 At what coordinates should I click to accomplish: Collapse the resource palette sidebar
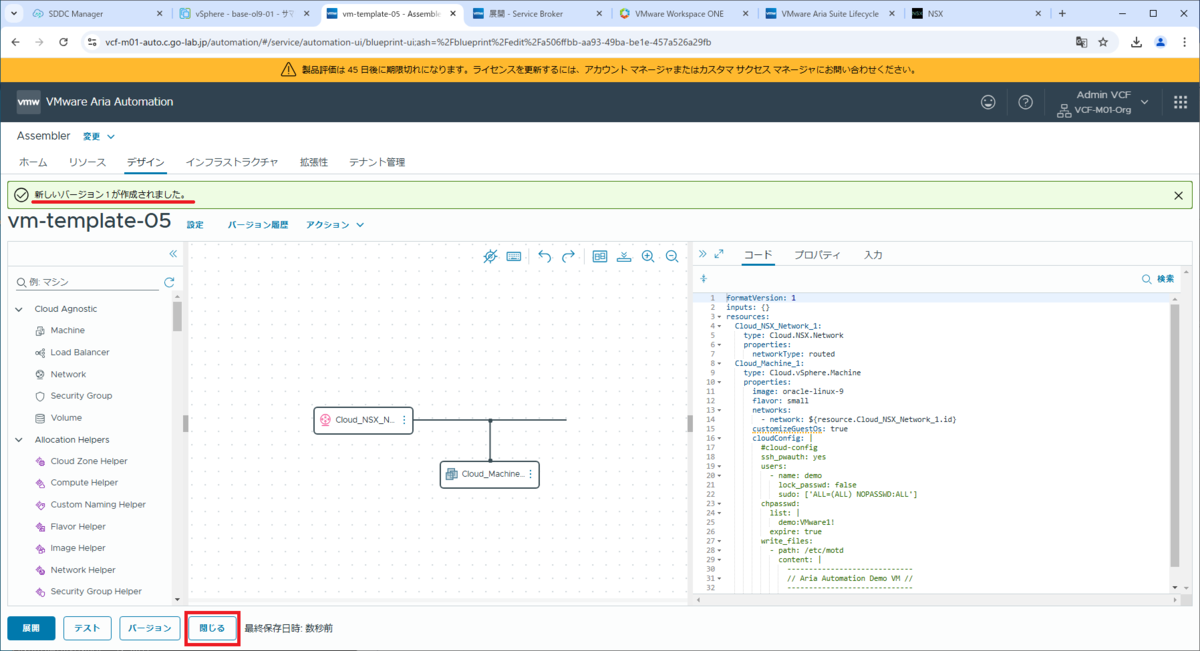(x=173, y=254)
